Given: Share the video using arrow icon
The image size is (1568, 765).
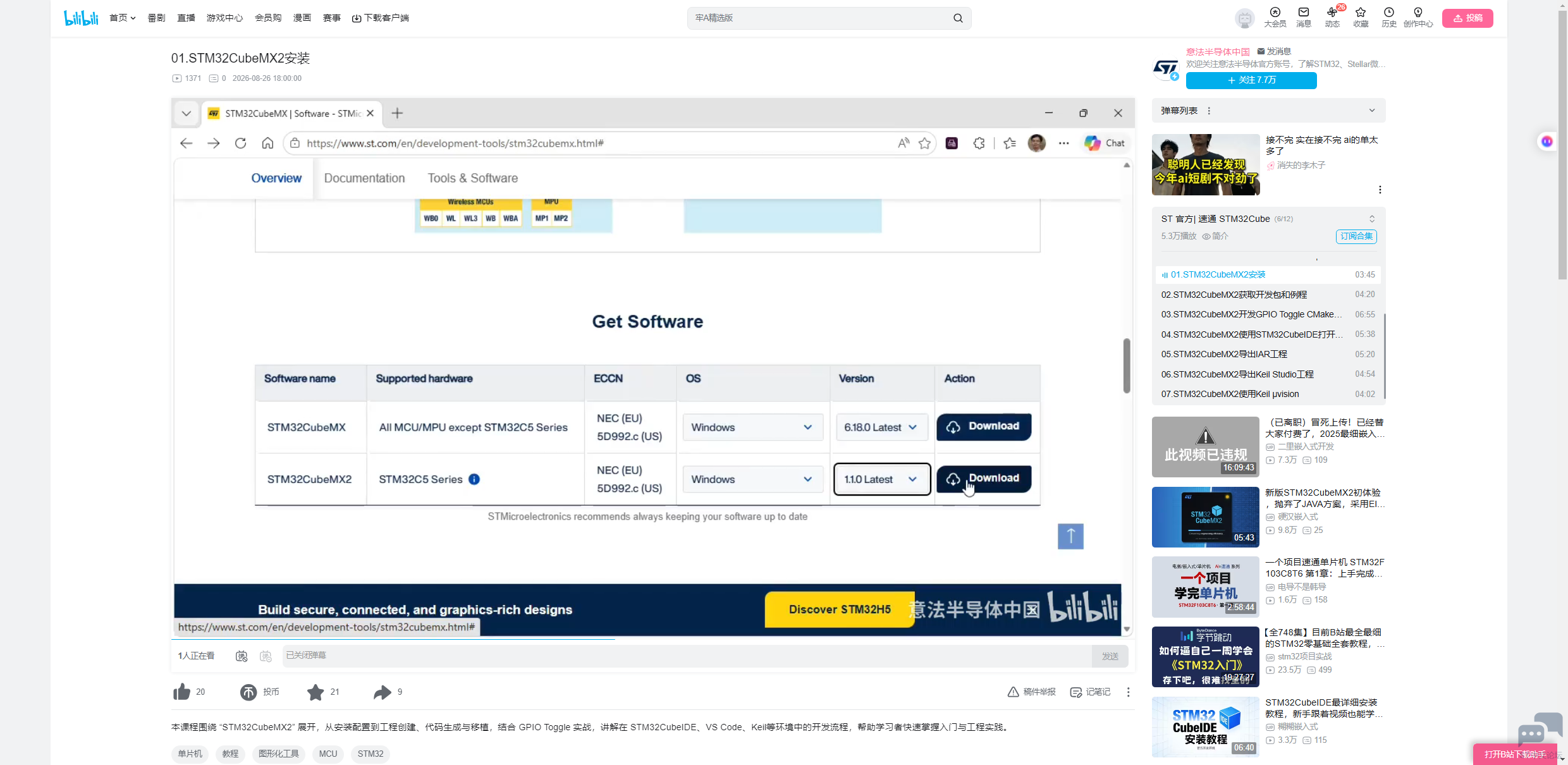Looking at the screenshot, I should tap(383, 692).
